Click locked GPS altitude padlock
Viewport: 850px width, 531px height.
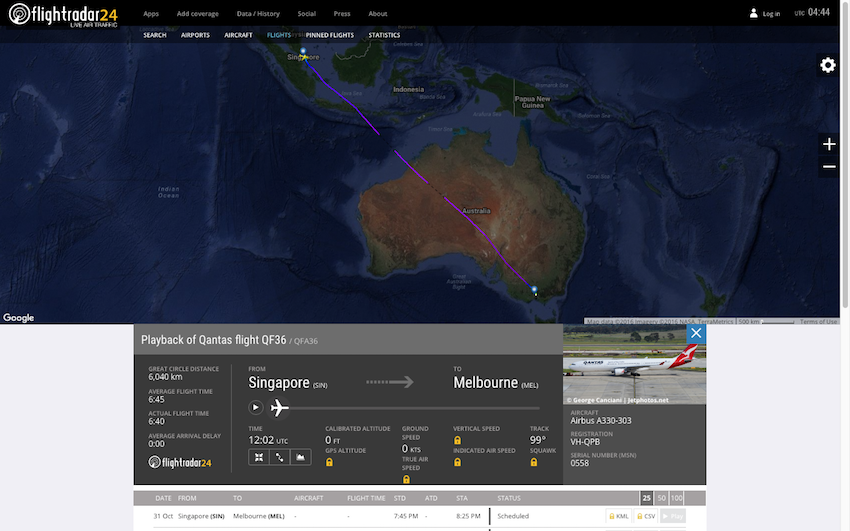click(329, 462)
